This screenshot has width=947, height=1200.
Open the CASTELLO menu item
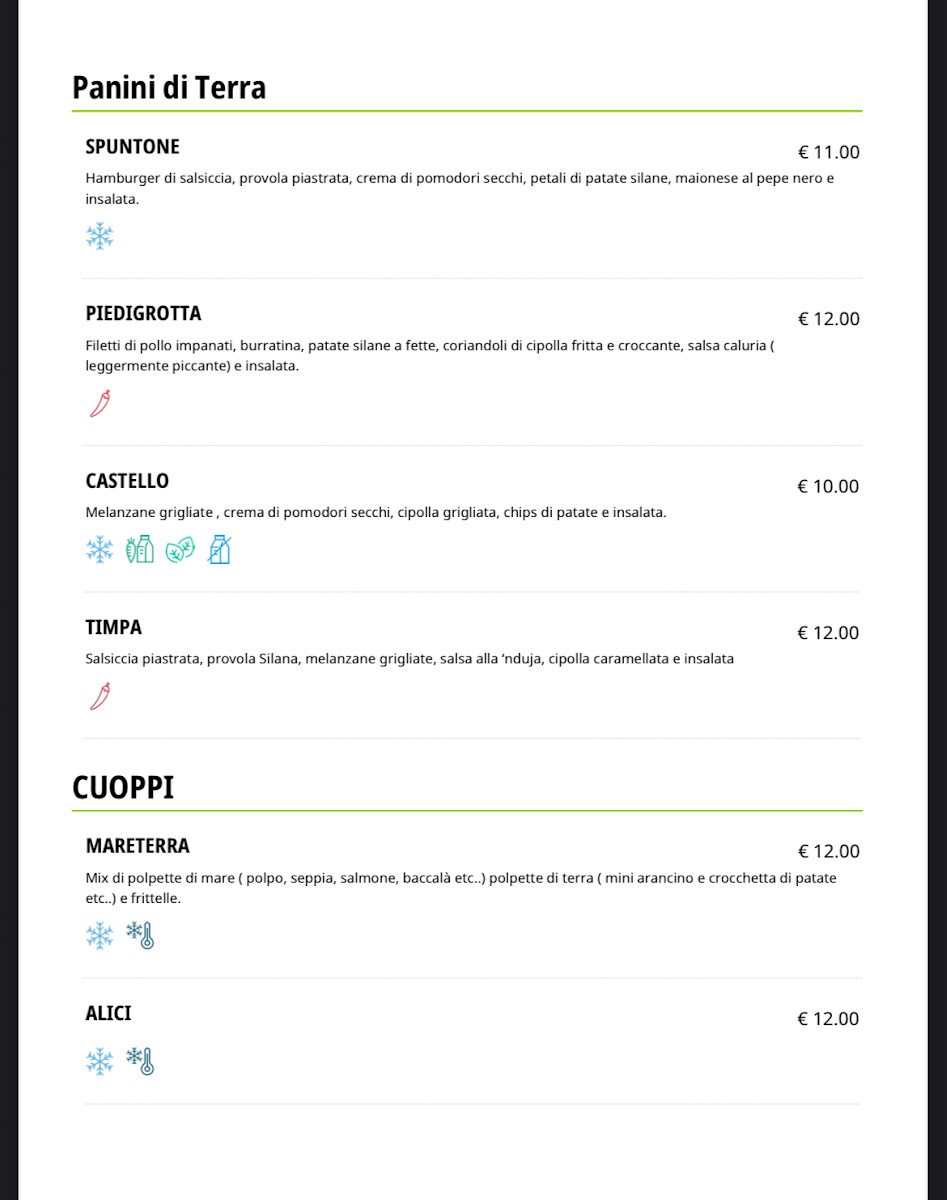point(128,481)
